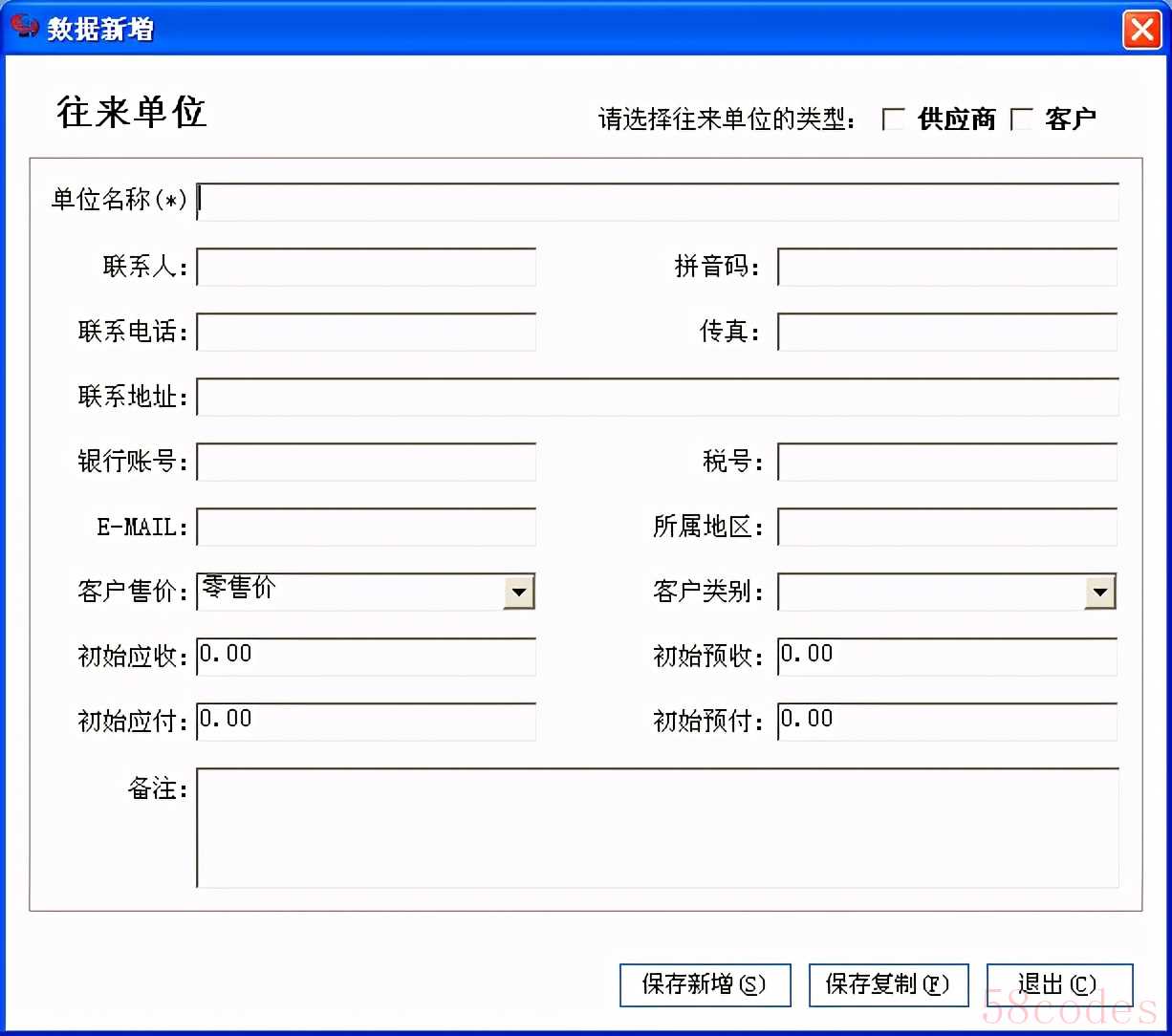Click into the 联系人 text box
1172x1036 pixels.
pyautogui.click(x=365, y=267)
